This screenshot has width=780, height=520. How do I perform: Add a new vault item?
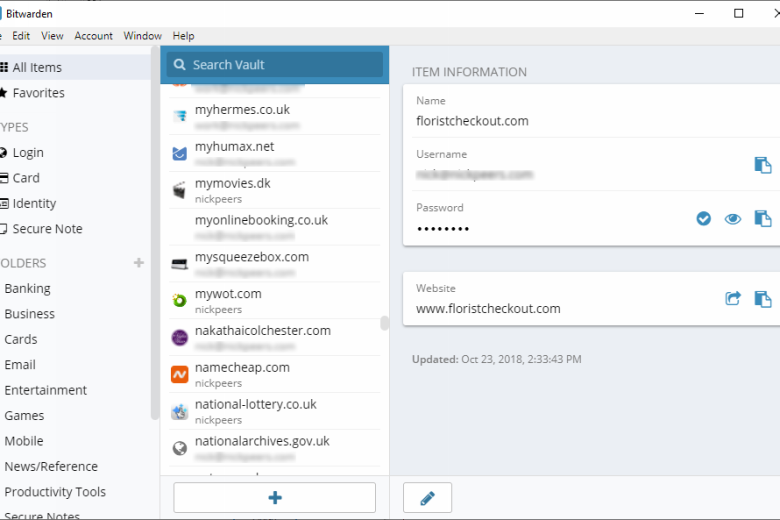coord(275,498)
